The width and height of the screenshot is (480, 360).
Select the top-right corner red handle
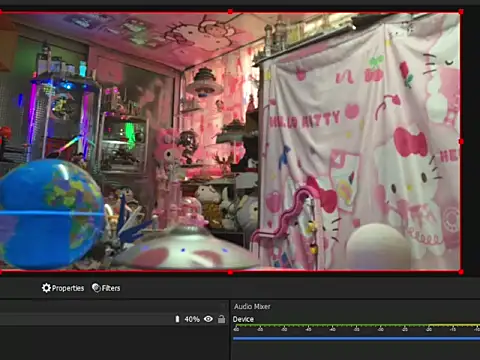(x=461, y=12)
